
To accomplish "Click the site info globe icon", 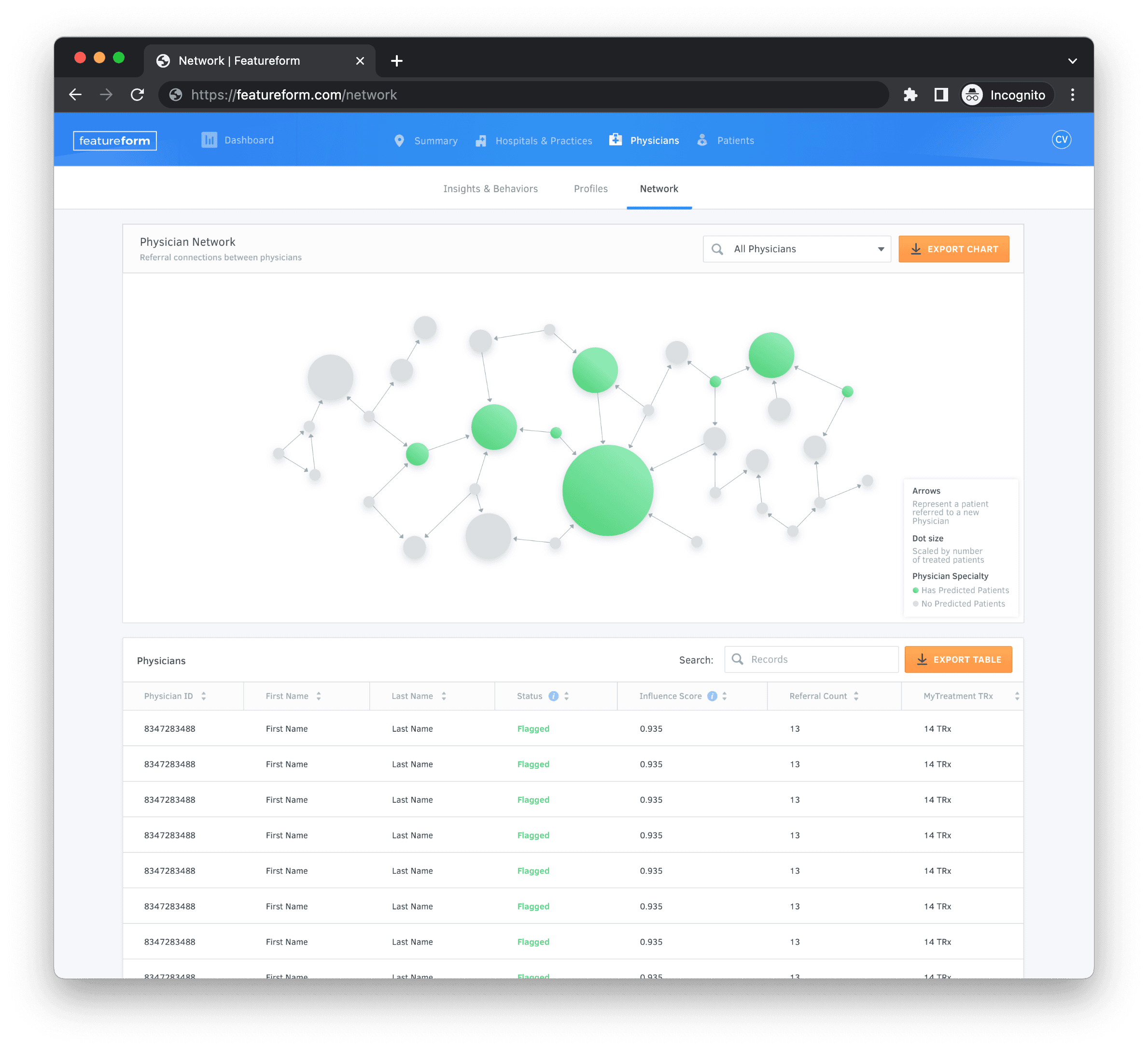I will click(176, 95).
